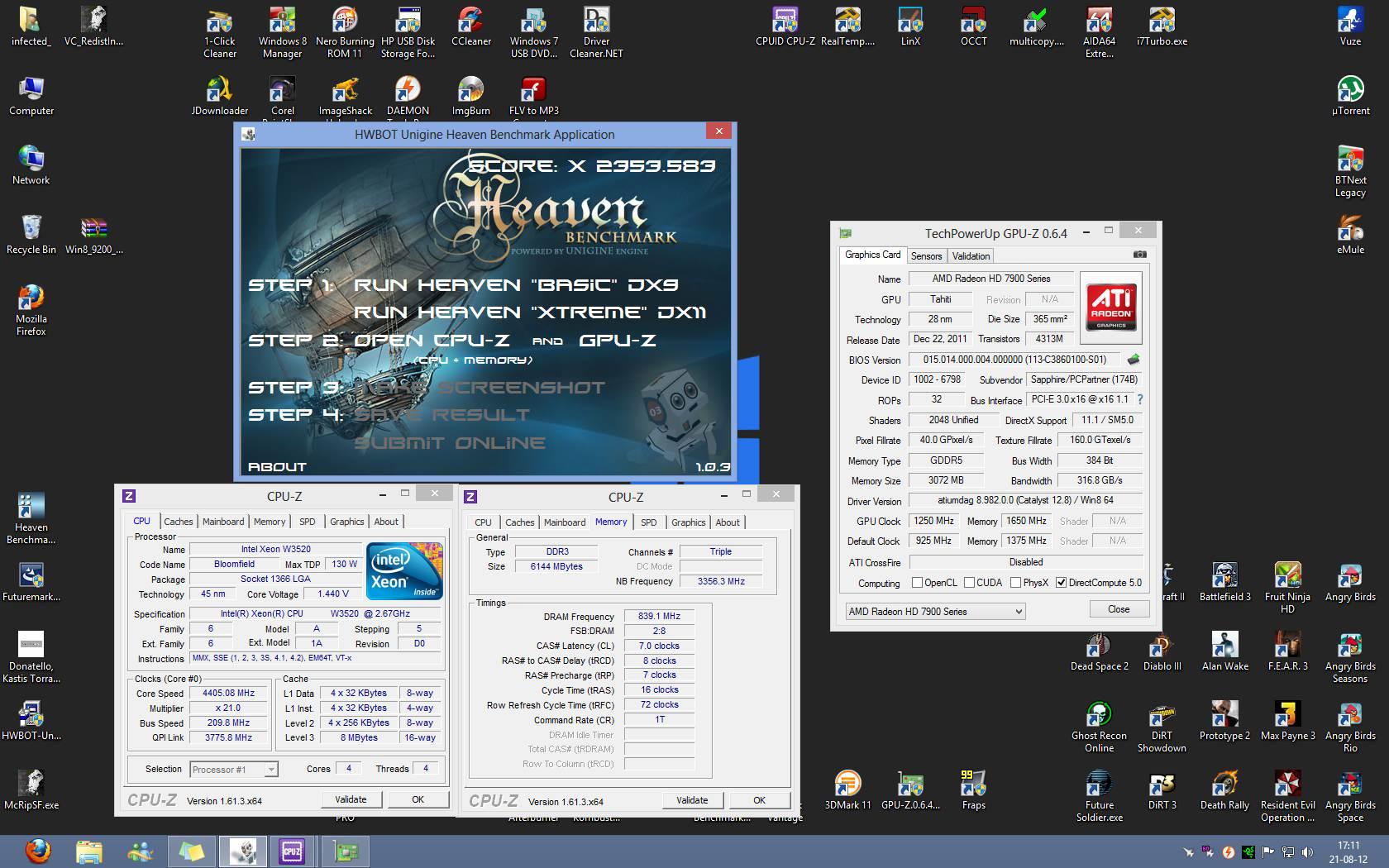Screen dimensions: 1389x868
Task: Click the volume speaker tray icon
Action: 1307,851
